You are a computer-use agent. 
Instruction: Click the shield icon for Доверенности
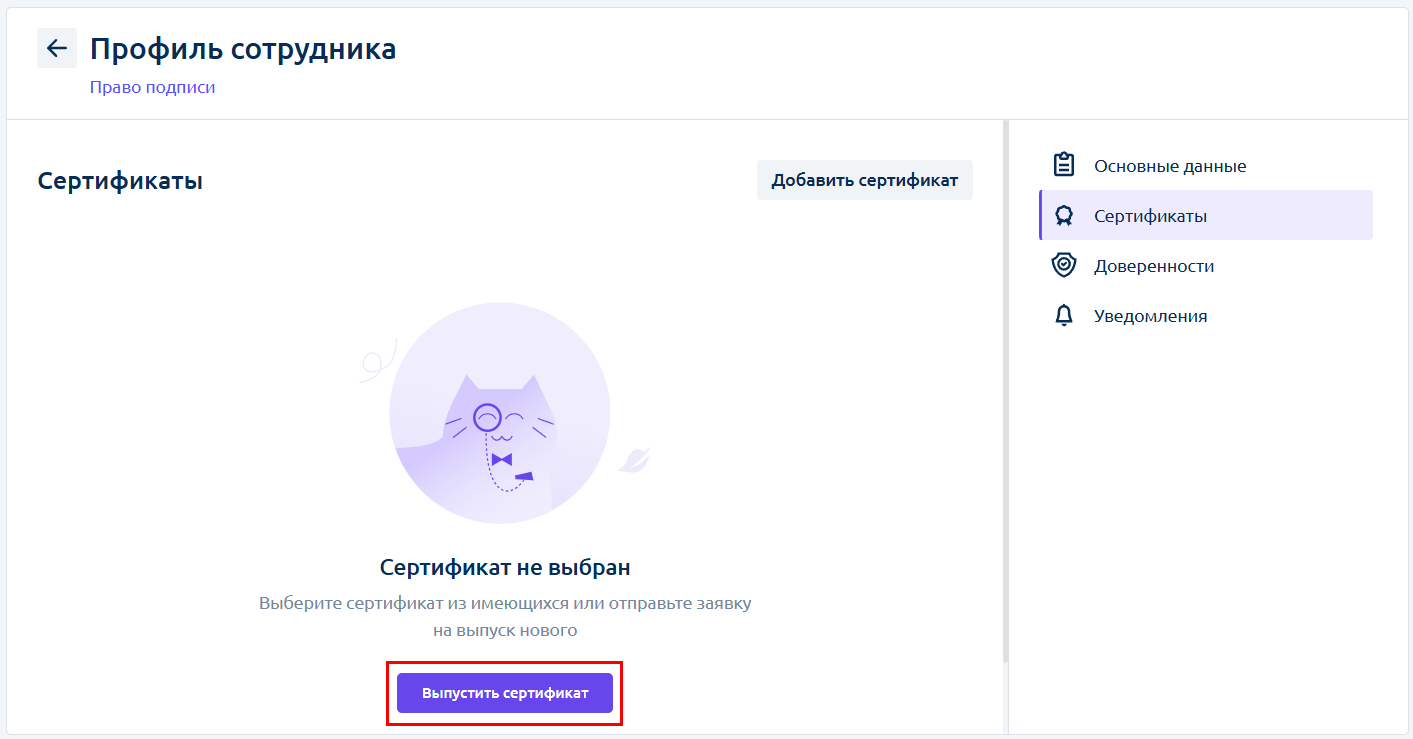tap(1064, 266)
